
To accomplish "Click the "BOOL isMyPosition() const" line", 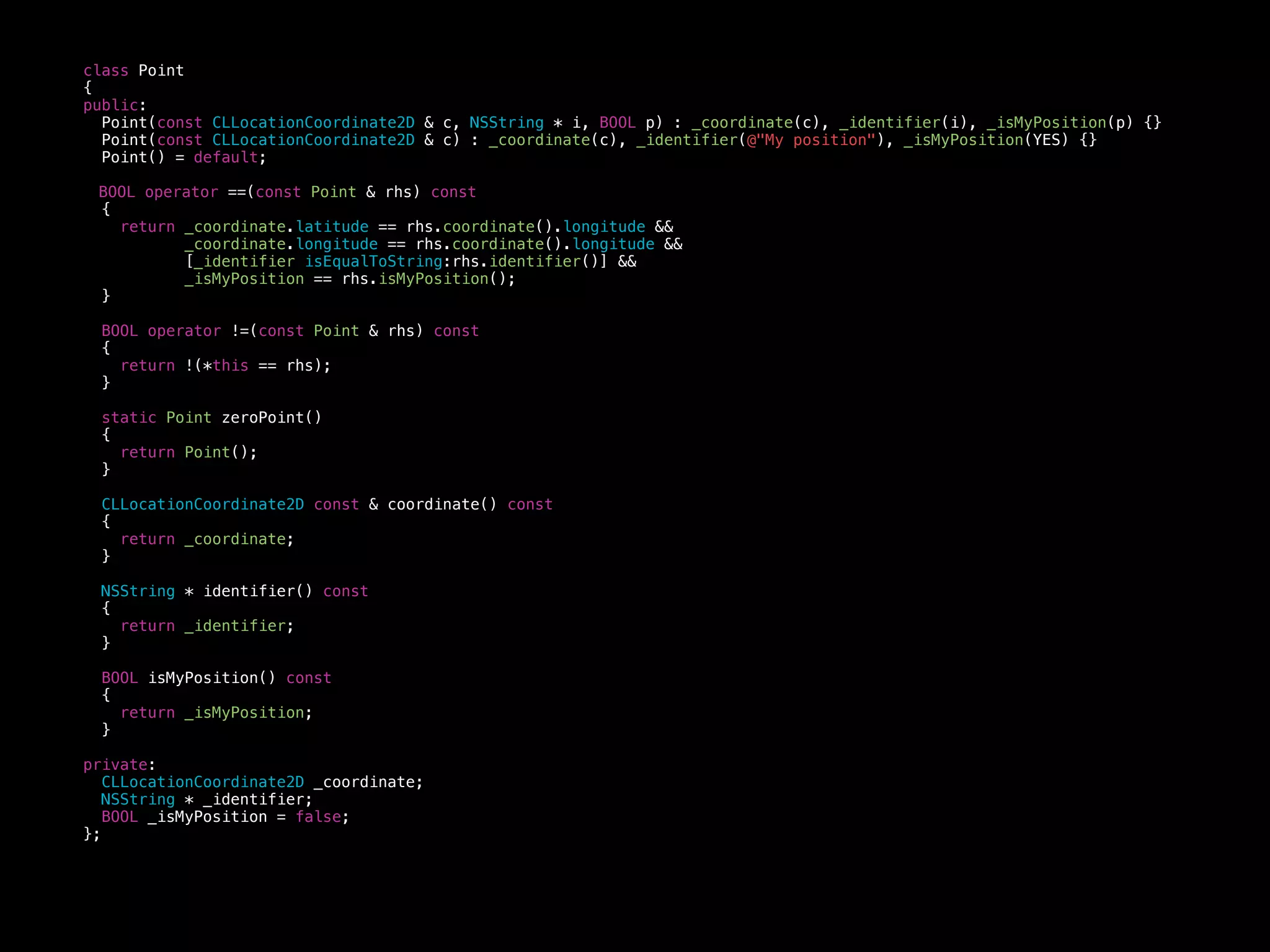I will coord(216,678).
